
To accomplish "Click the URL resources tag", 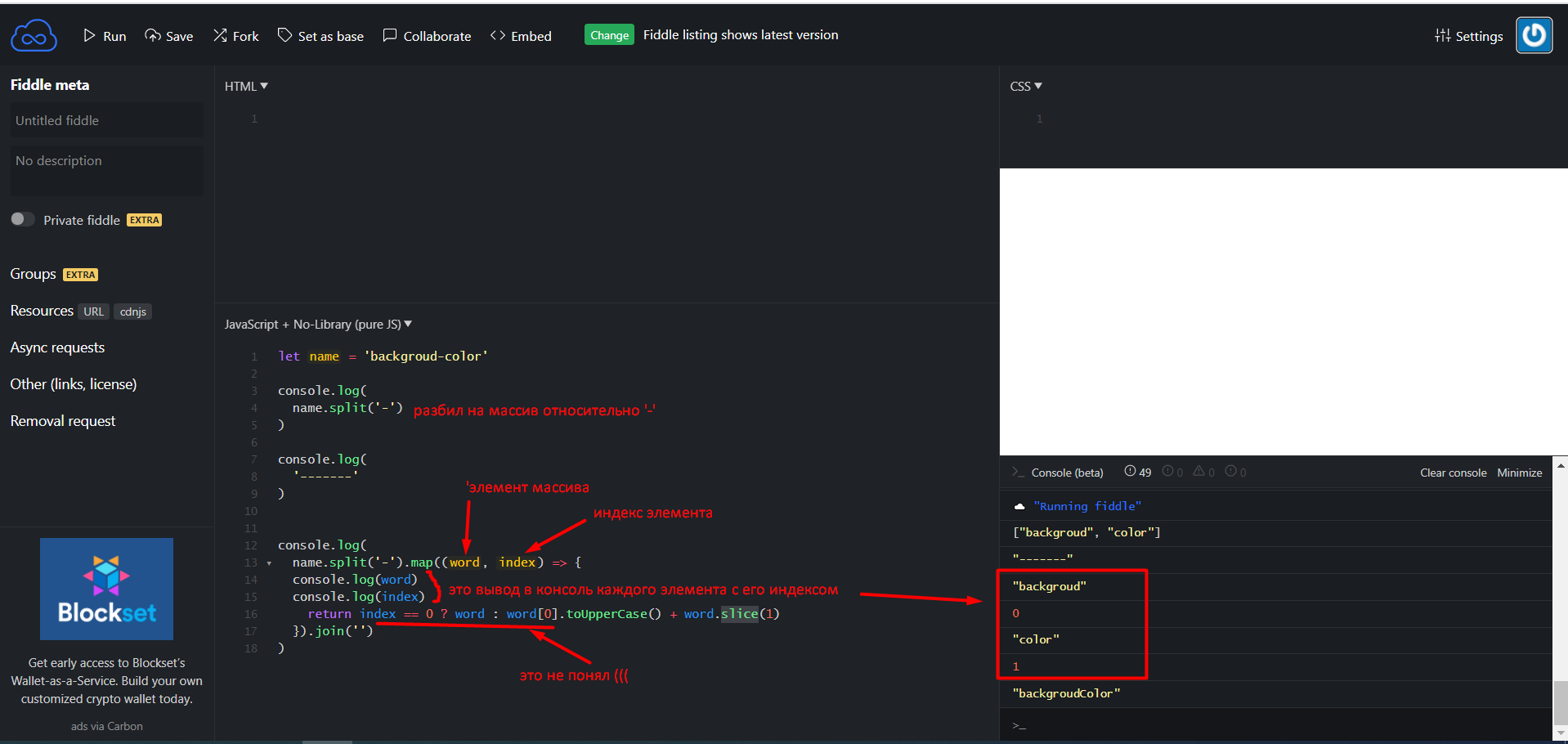I will [94, 311].
